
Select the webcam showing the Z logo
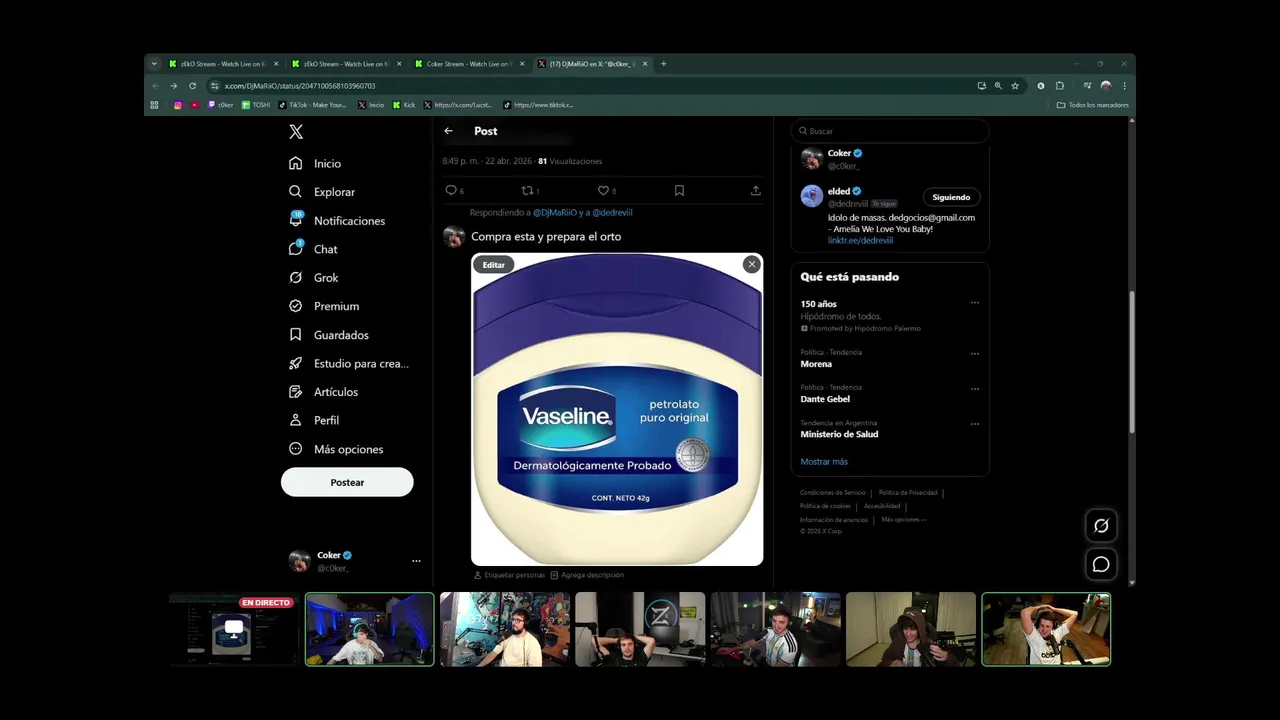tap(640, 629)
